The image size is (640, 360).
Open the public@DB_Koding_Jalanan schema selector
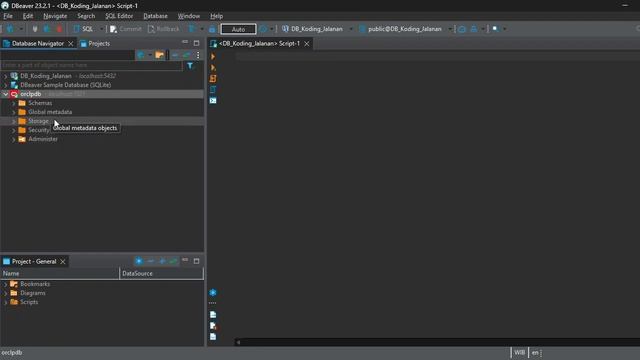(400, 29)
